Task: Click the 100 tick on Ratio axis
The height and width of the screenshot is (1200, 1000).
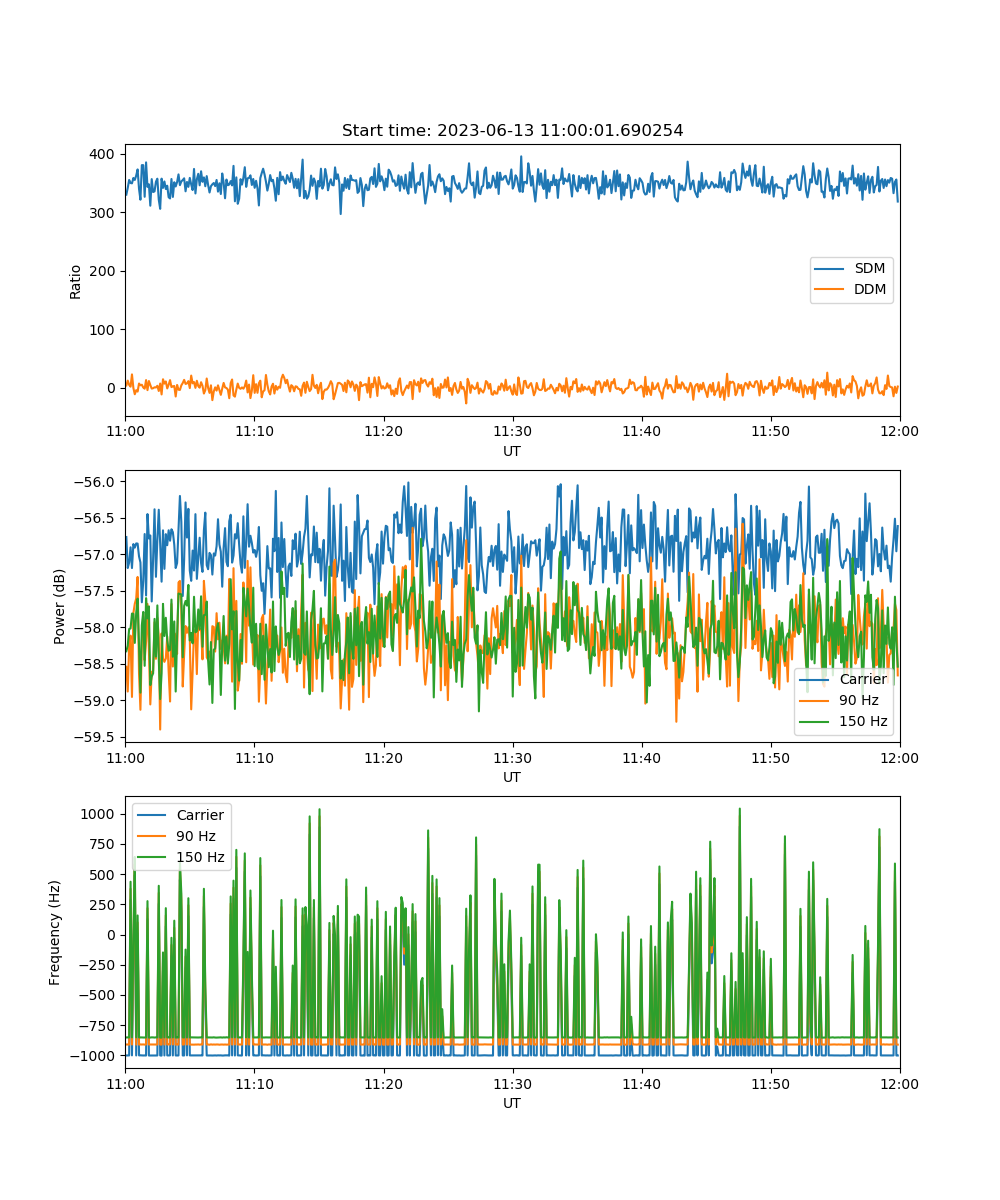Action: pyautogui.click(x=105, y=330)
